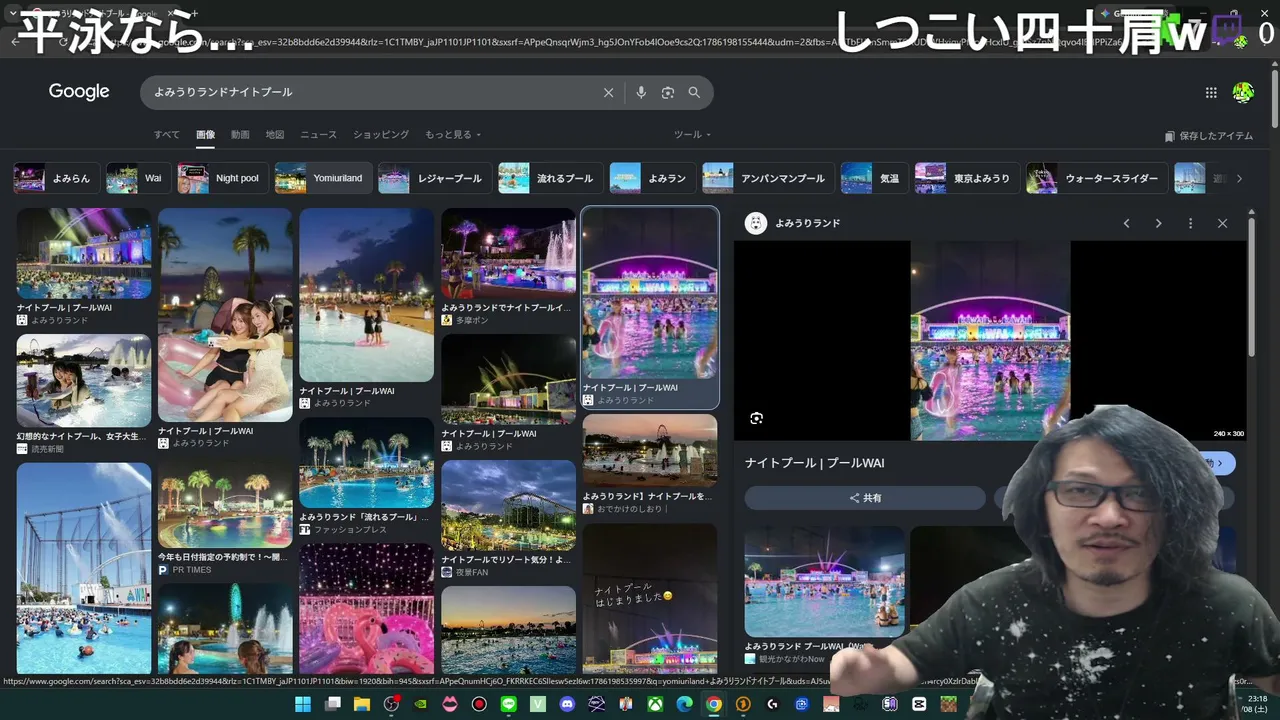Clear the search box with the X icon
The image size is (1280, 720).
pos(608,93)
